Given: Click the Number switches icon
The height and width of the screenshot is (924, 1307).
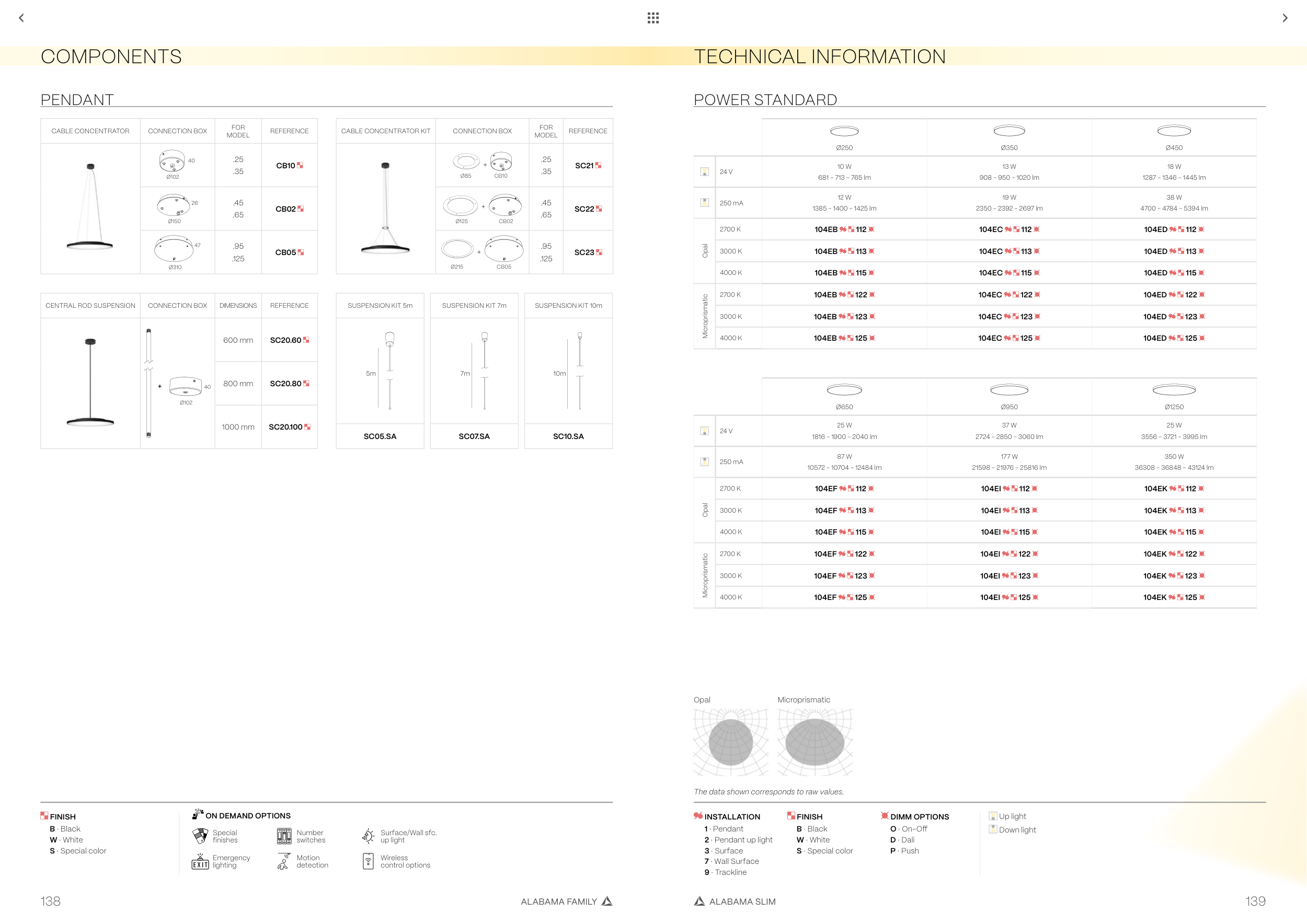Looking at the screenshot, I should click(x=284, y=836).
